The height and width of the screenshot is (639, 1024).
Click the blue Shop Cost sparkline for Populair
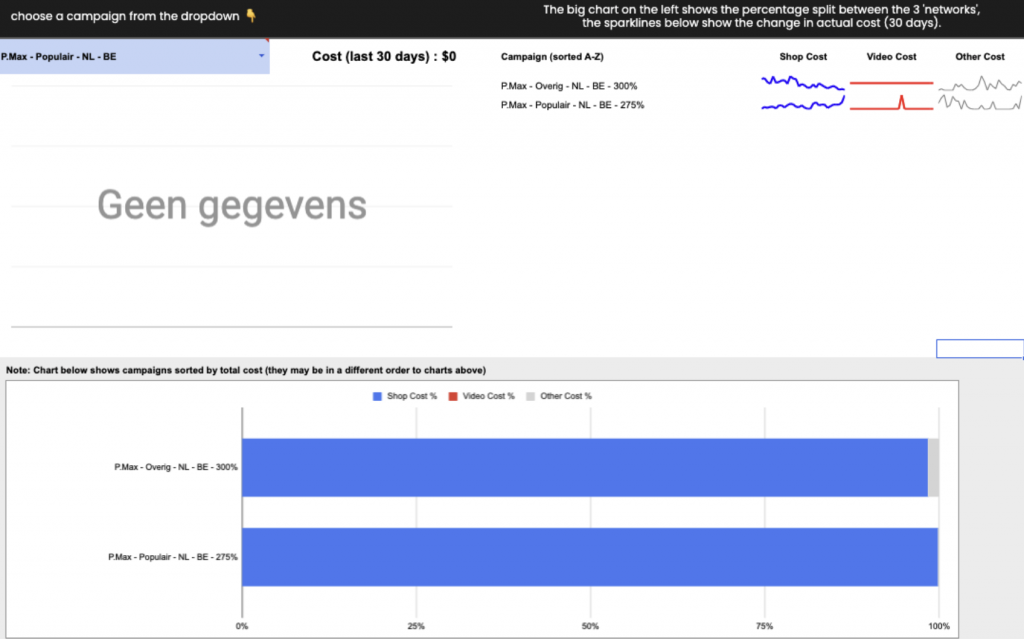click(803, 103)
